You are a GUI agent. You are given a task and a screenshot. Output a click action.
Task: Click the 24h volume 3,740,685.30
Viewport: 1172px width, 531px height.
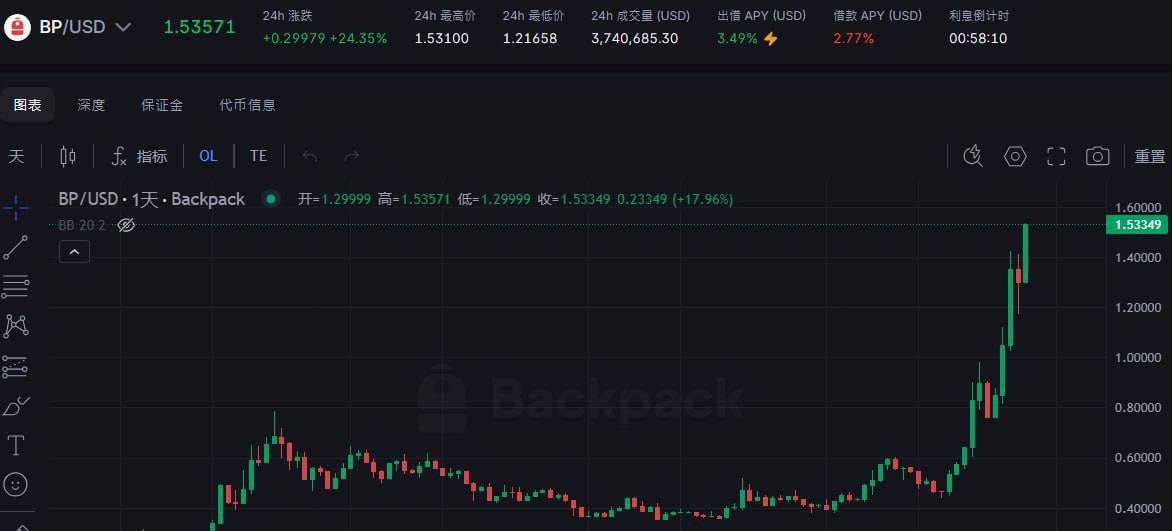point(635,38)
